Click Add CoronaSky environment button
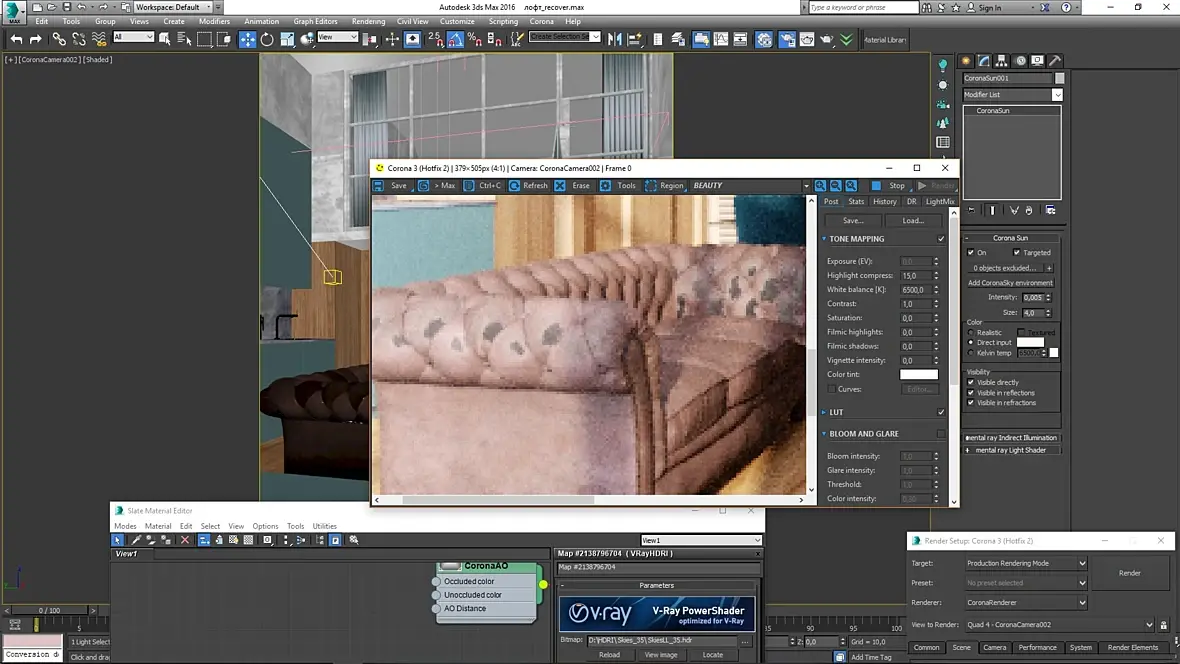The height and width of the screenshot is (664, 1180). 1010,283
